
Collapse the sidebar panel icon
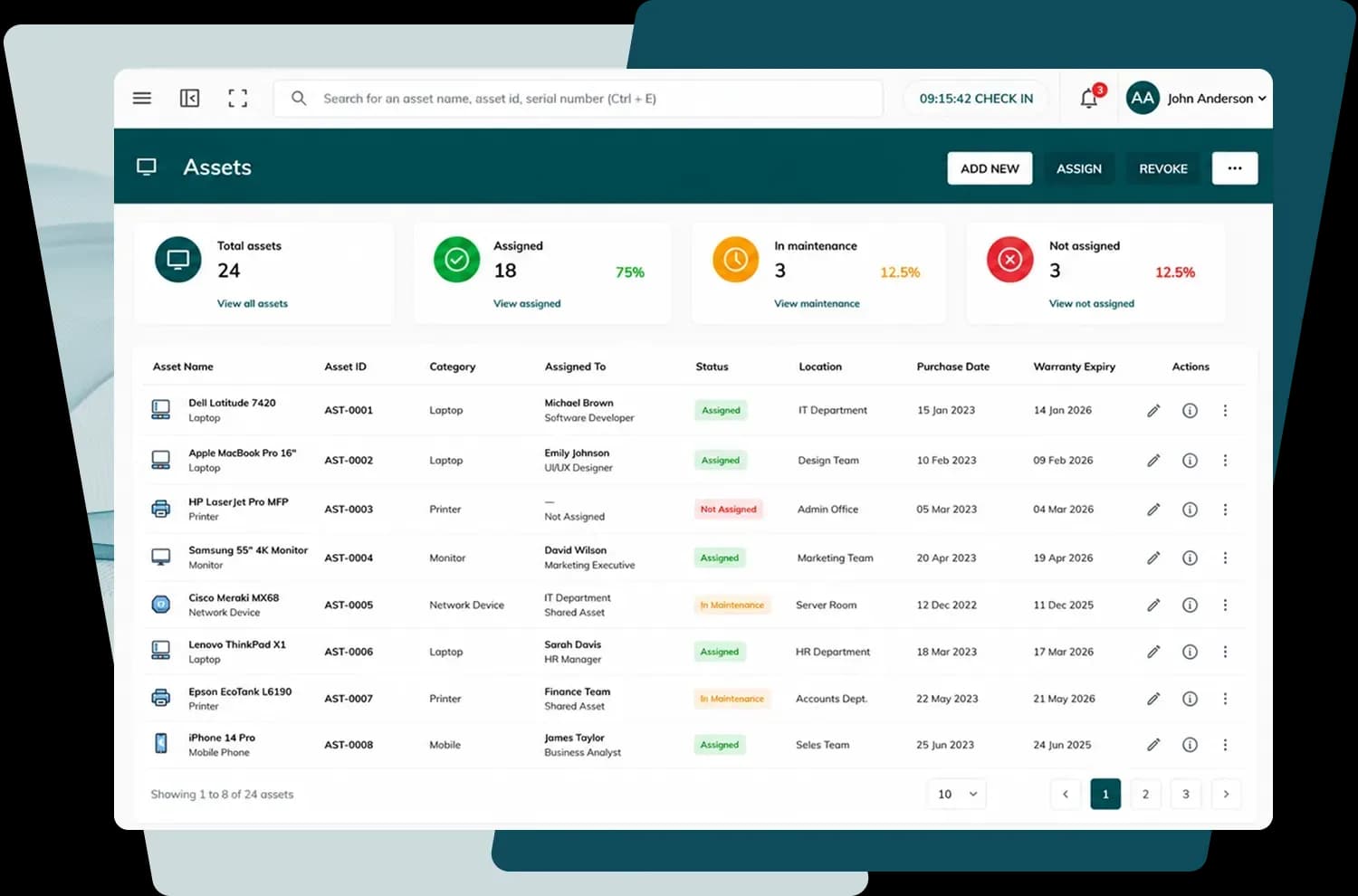click(x=189, y=98)
